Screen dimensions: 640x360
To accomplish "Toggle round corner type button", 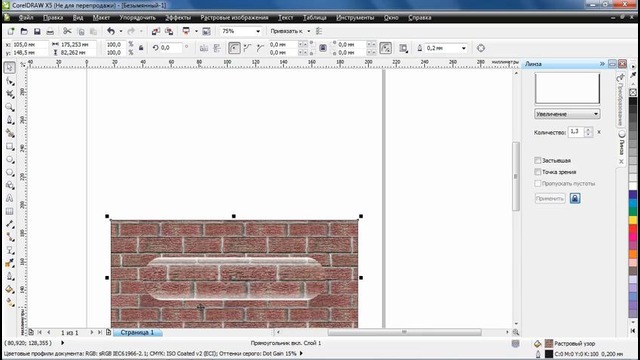I will (x=234, y=48).
